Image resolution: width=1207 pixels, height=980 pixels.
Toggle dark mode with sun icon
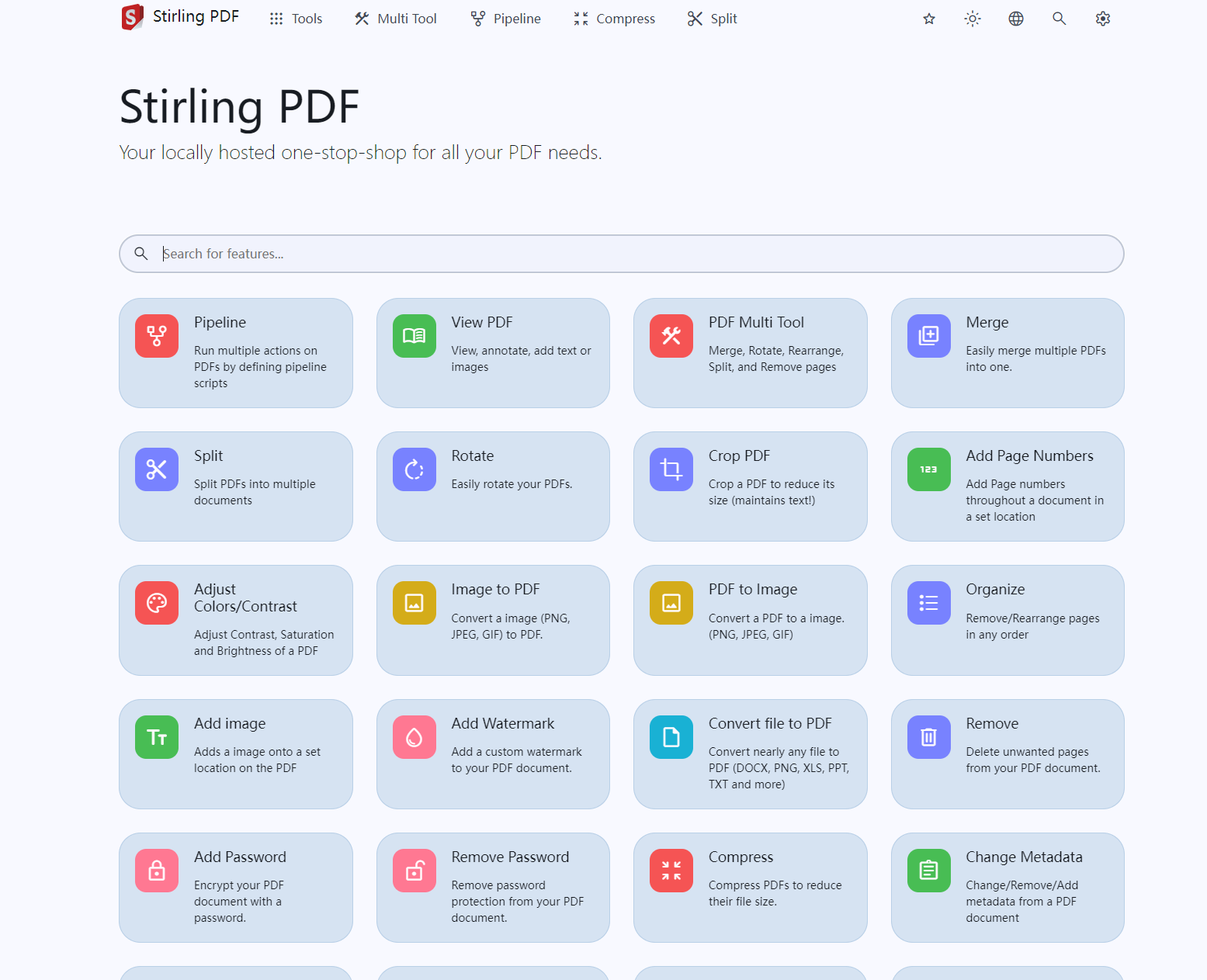973,19
